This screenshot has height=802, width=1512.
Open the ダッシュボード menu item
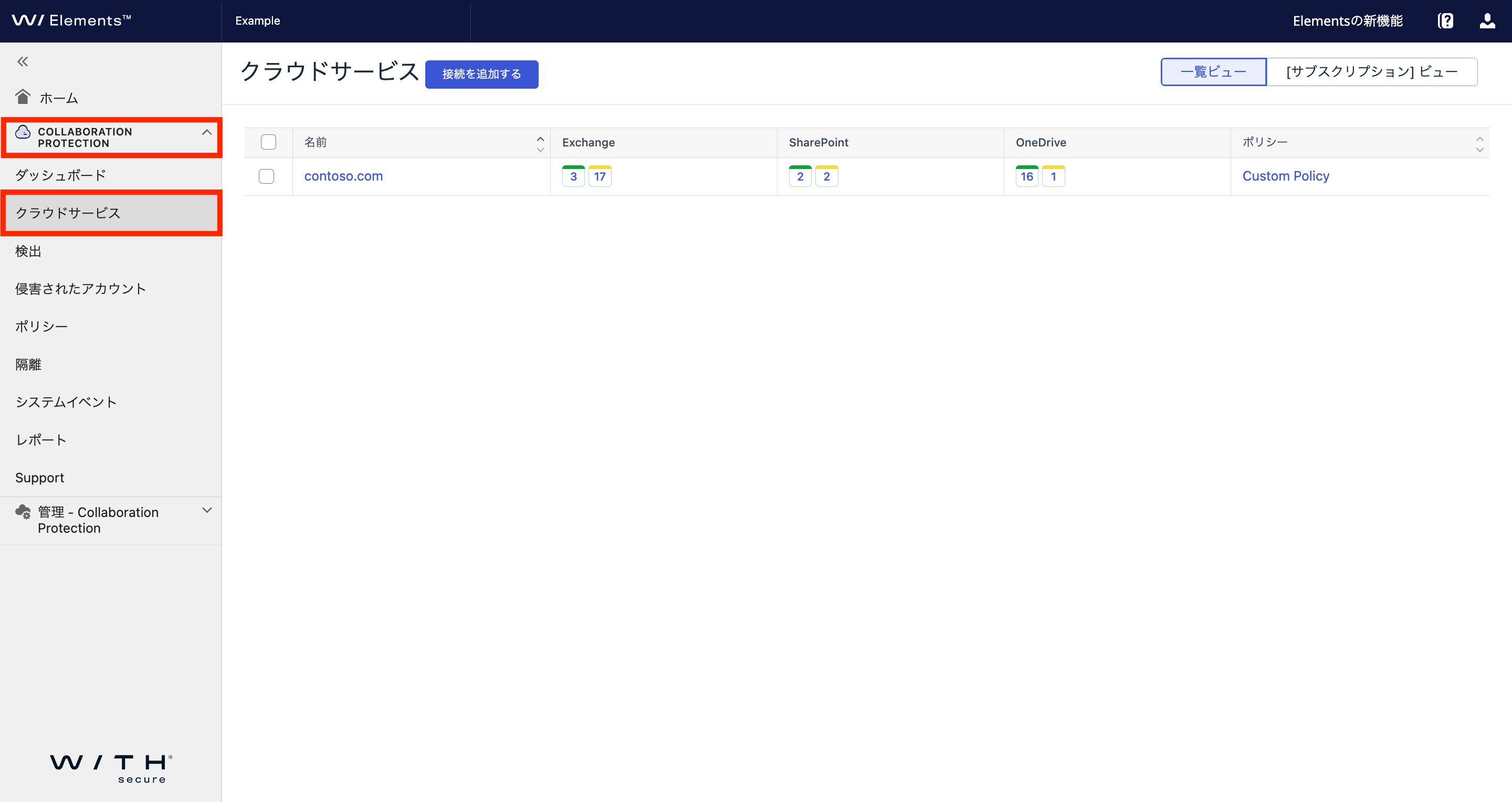pyautogui.click(x=111, y=175)
